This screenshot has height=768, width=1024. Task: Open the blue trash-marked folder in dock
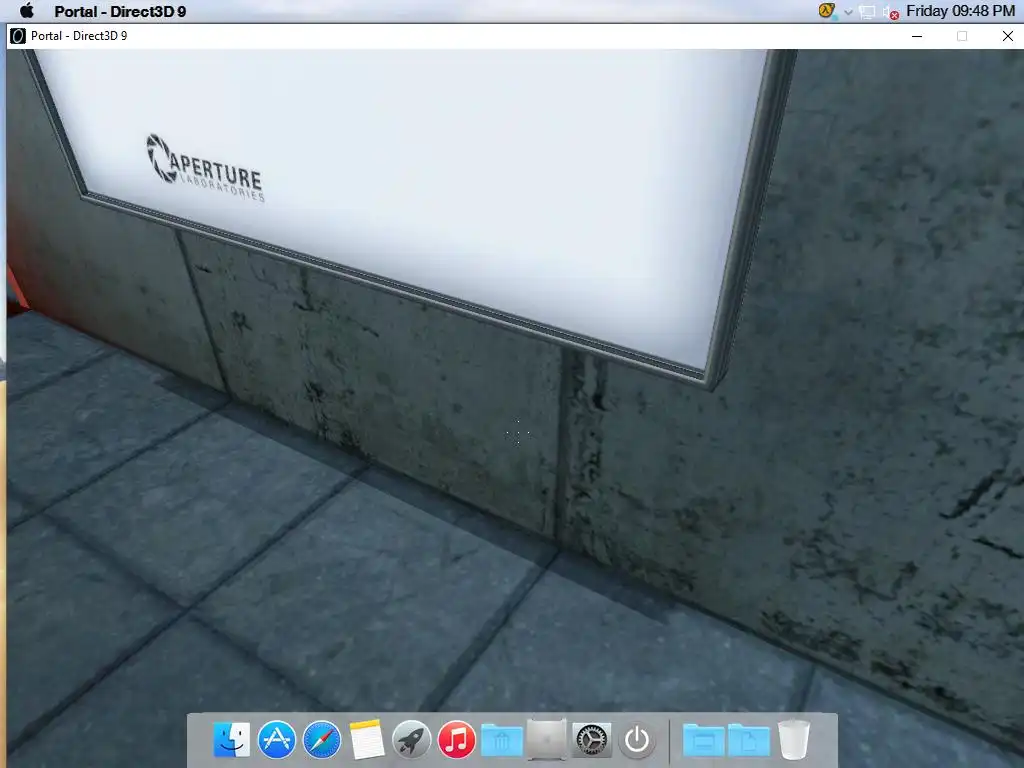(x=502, y=741)
